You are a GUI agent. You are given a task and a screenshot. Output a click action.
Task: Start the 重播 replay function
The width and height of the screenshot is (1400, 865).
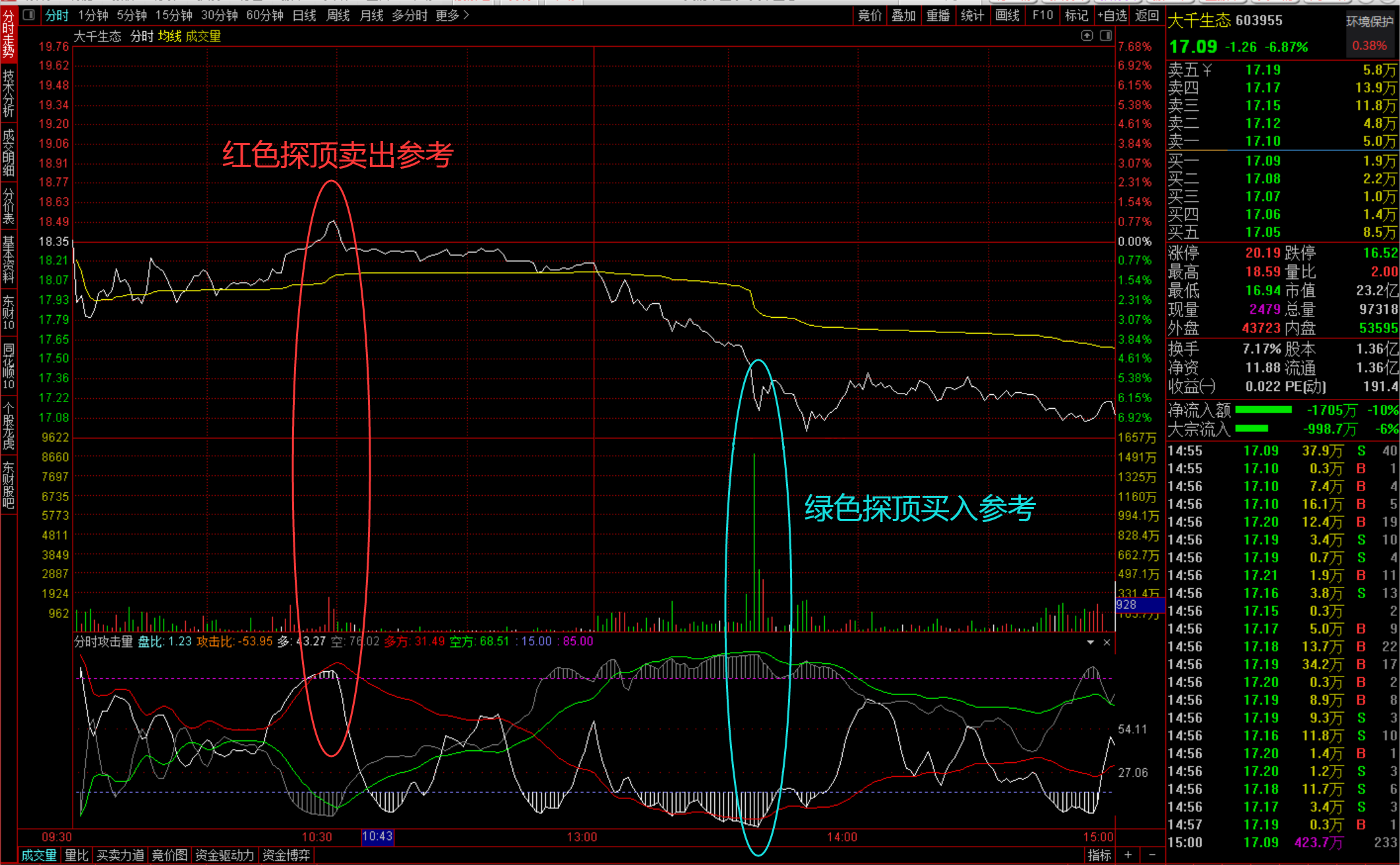pos(938,15)
